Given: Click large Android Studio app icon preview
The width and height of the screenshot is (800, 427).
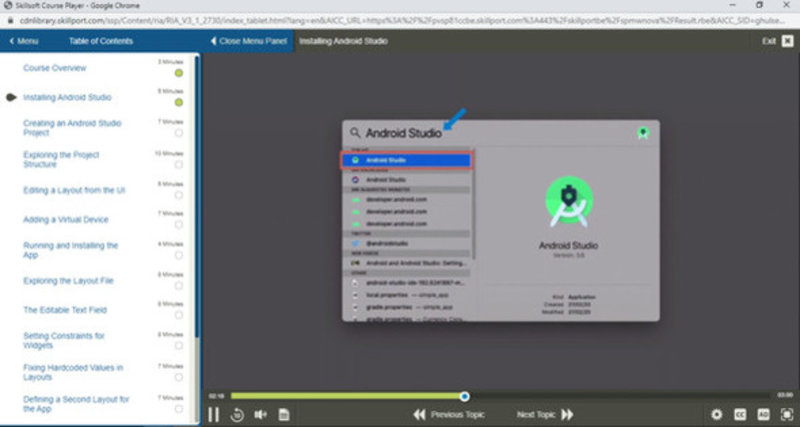Looking at the screenshot, I should point(568,202).
